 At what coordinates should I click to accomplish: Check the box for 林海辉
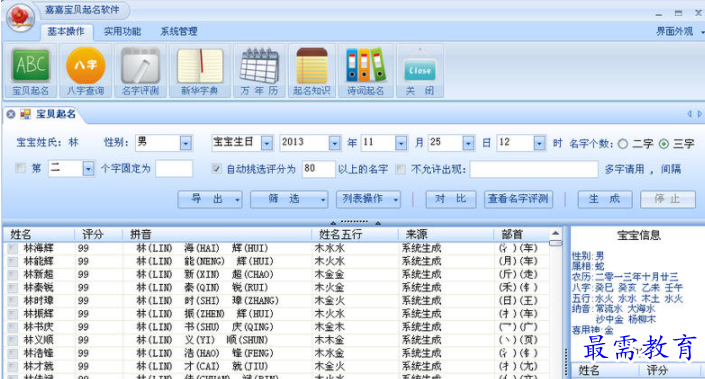coord(13,249)
